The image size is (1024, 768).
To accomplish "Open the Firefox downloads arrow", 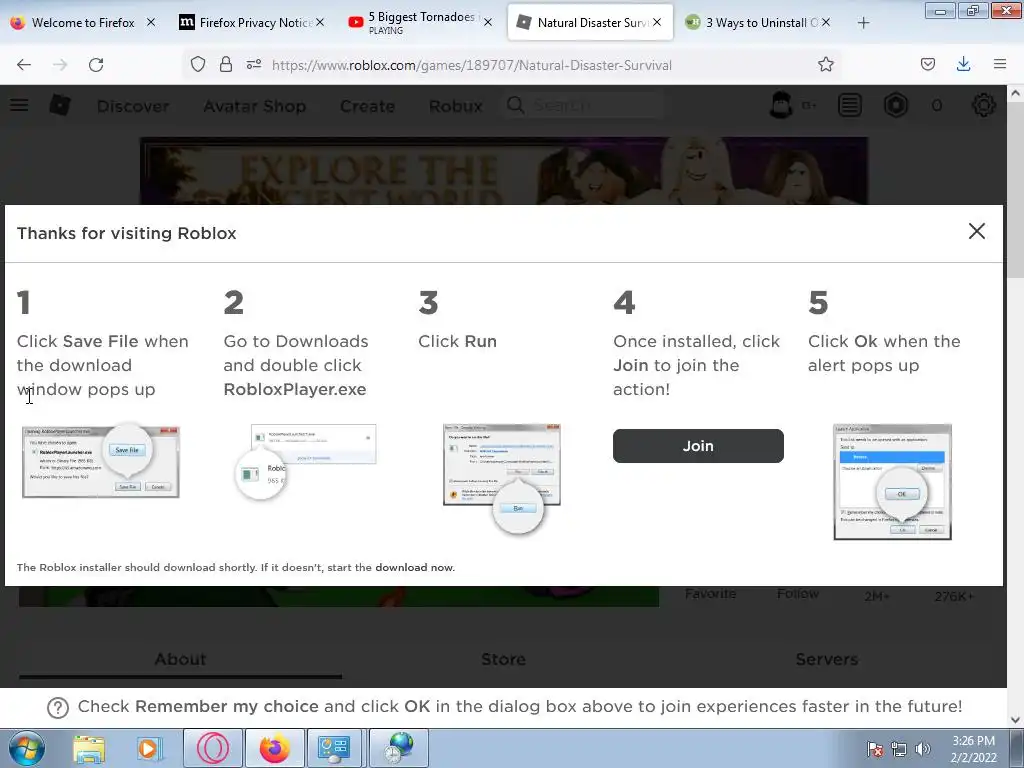I will click(963, 65).
